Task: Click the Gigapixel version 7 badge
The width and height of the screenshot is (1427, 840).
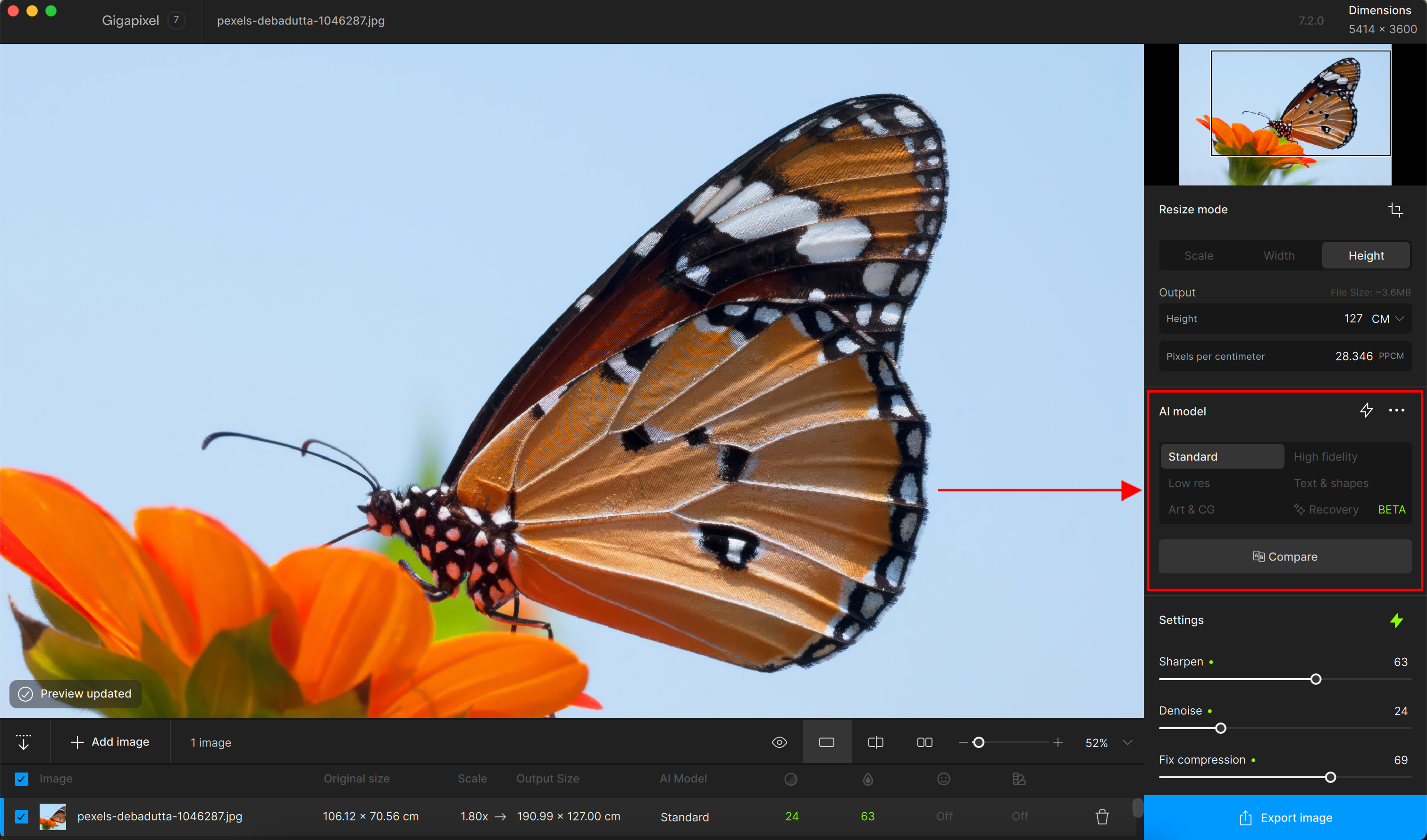Action: [176, 20]
